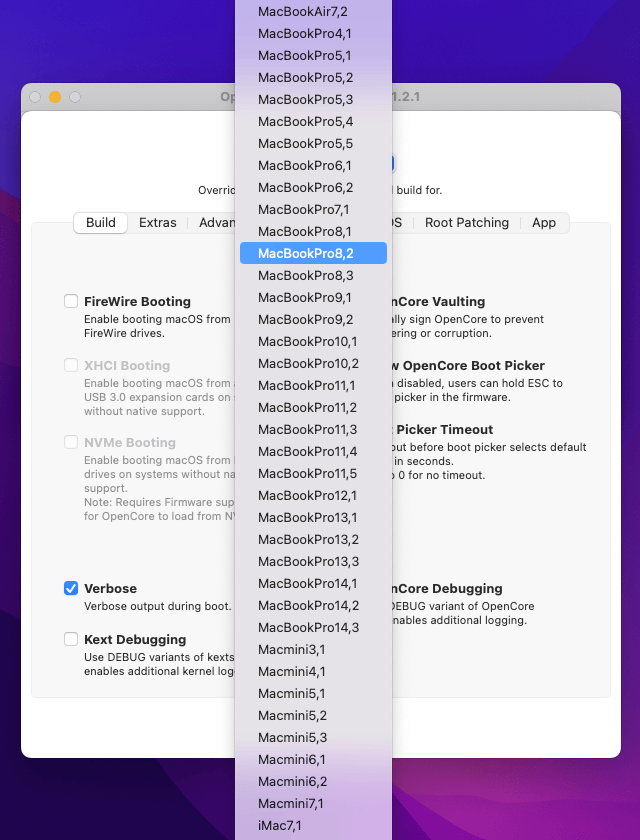Pick MacBookPro4,1 from the model list
Screen dimensions: 640x840
click(x=305, y=33)
